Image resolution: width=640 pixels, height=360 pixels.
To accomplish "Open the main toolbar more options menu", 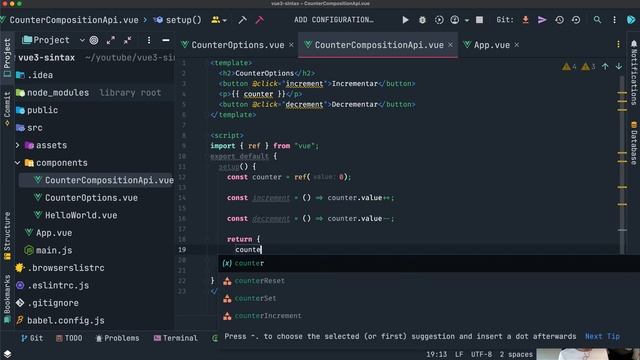I will 614,20.
